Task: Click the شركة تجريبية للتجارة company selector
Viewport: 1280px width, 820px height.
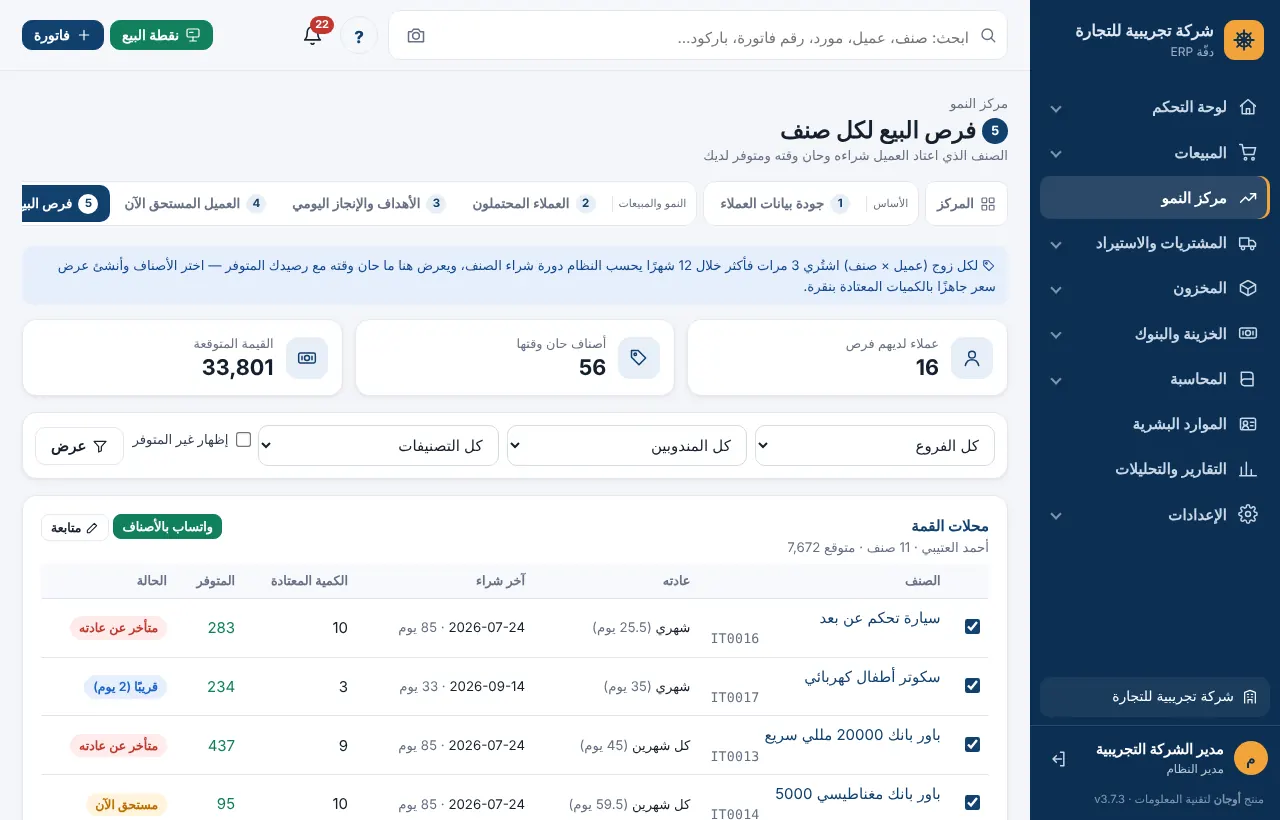Action: click(1155, 697)
